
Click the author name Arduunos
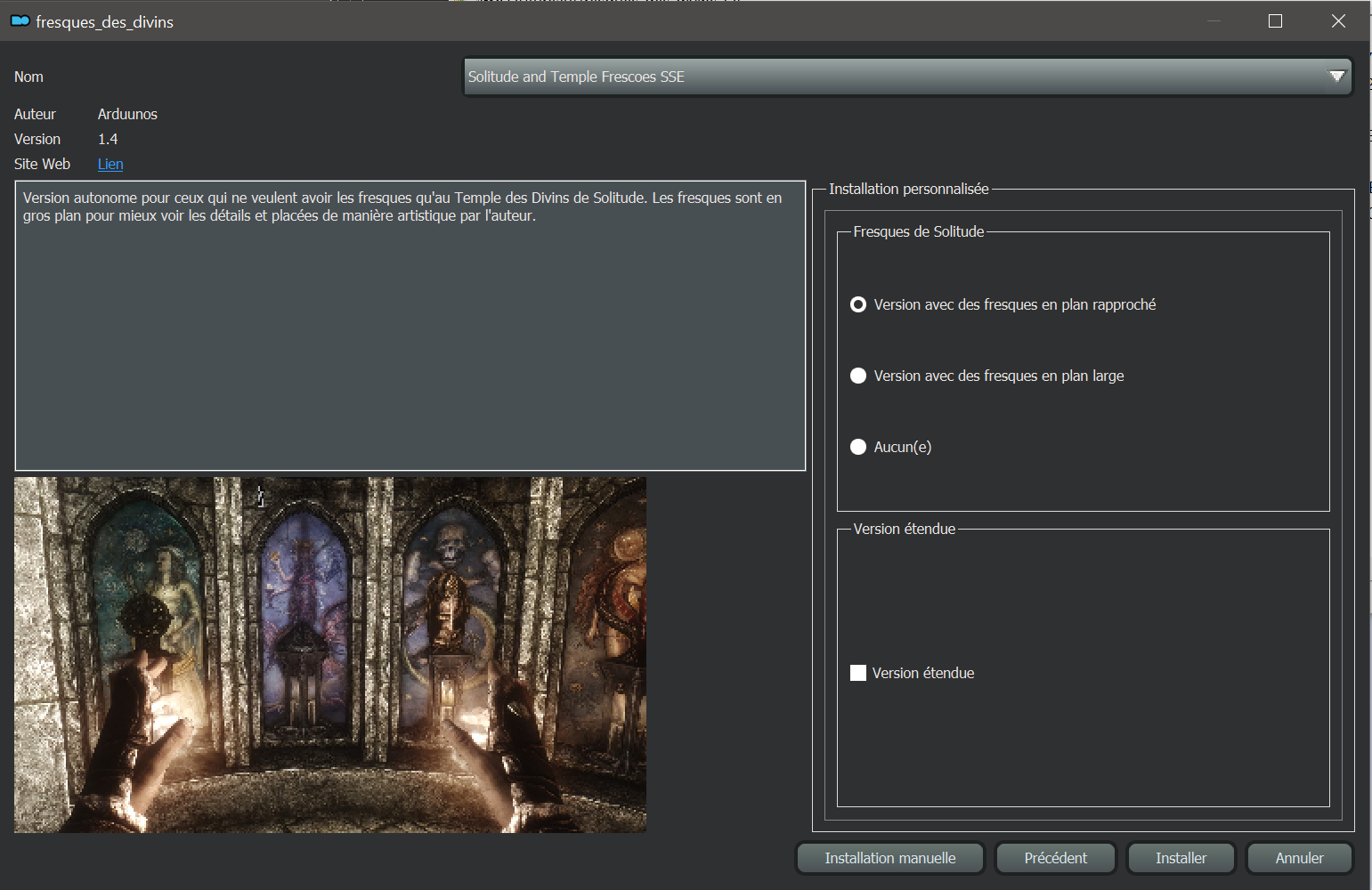(x=127, y=114)
